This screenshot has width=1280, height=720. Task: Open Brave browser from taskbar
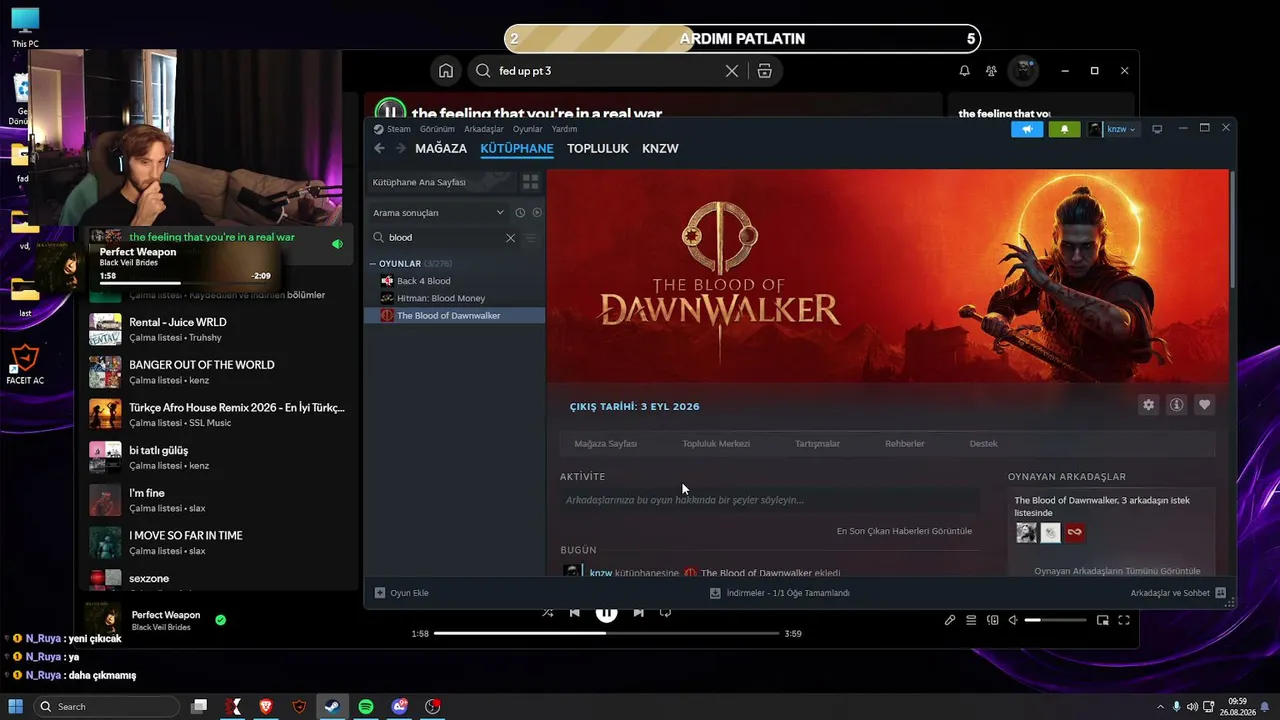pyautogui.click(x=266, y=706)
